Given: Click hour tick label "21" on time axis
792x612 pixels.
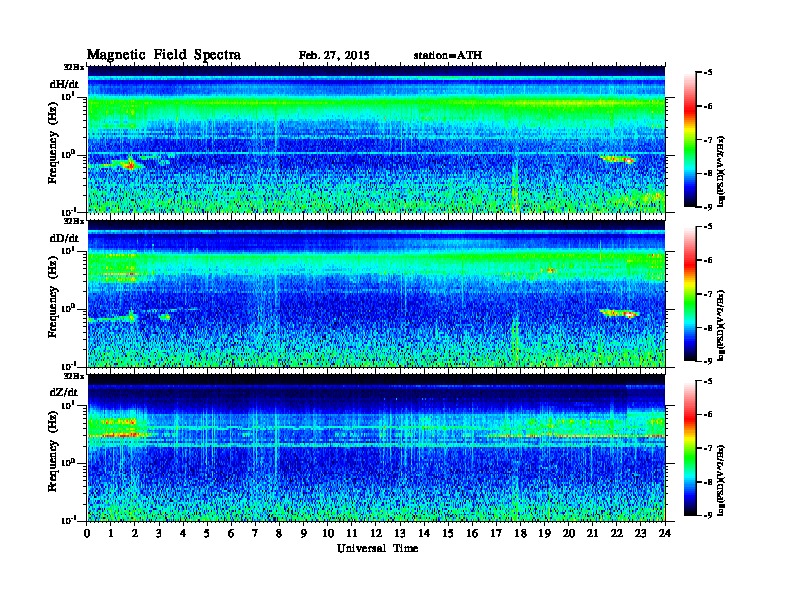Looking at the screenshot, I should point(592,533).
